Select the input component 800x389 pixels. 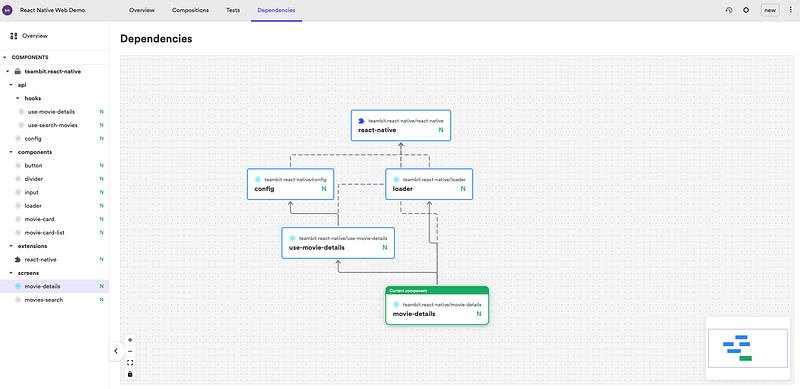point(54,192)
